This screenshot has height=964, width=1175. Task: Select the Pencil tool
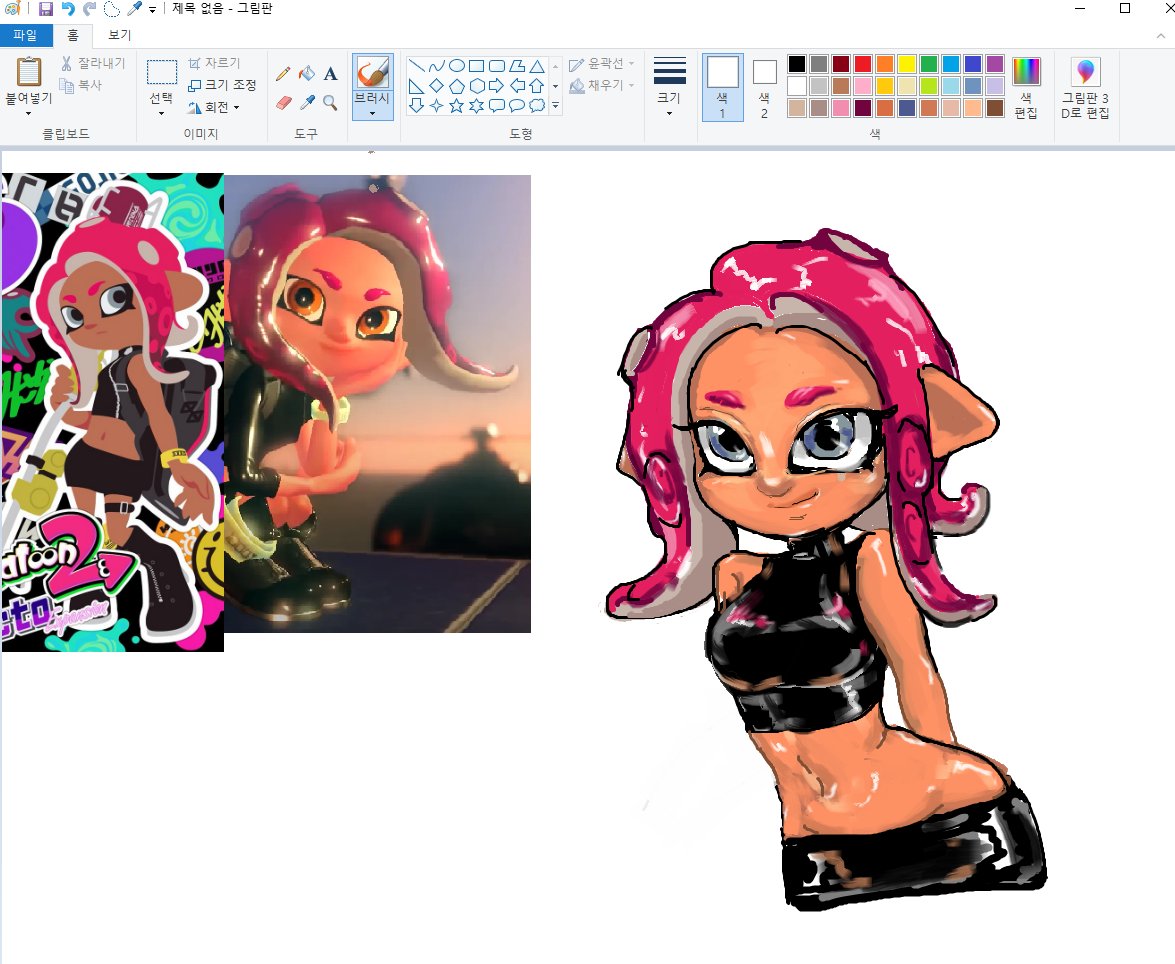[283, 73]
